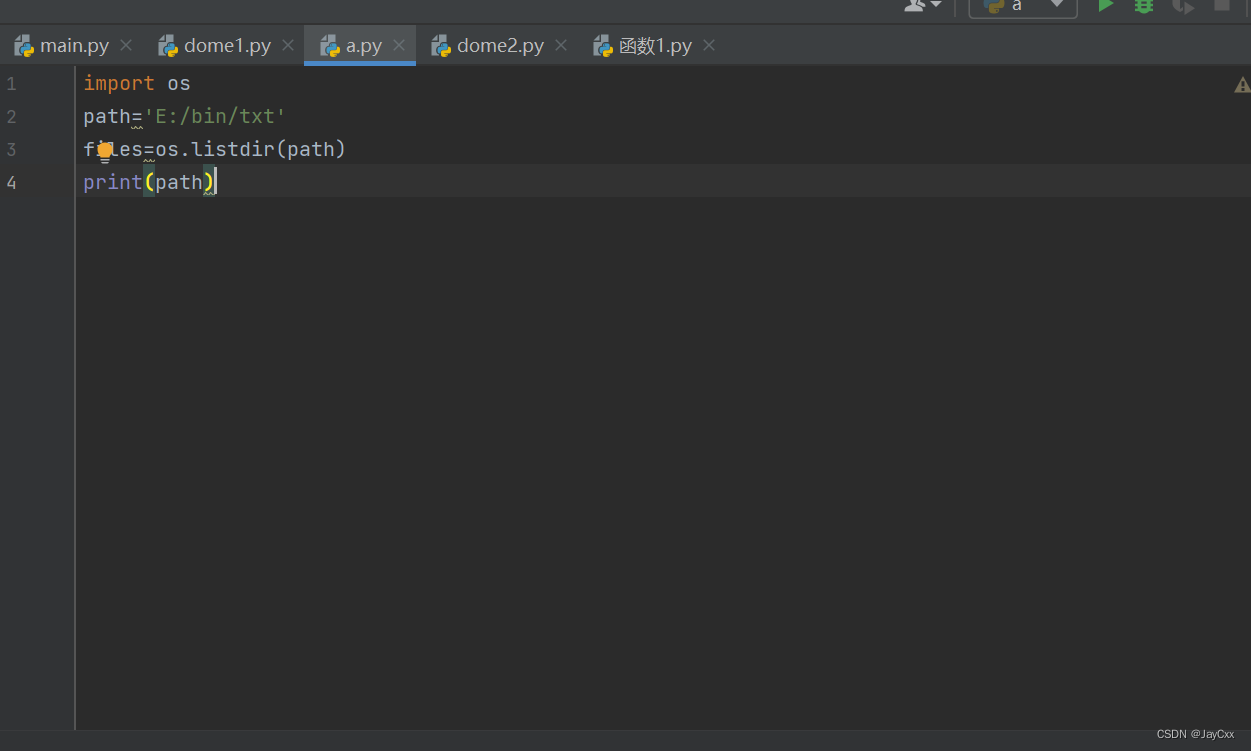1251x751 pixels.
Task: Close the dome1.py tab
Action: click(x=288, y=45)
